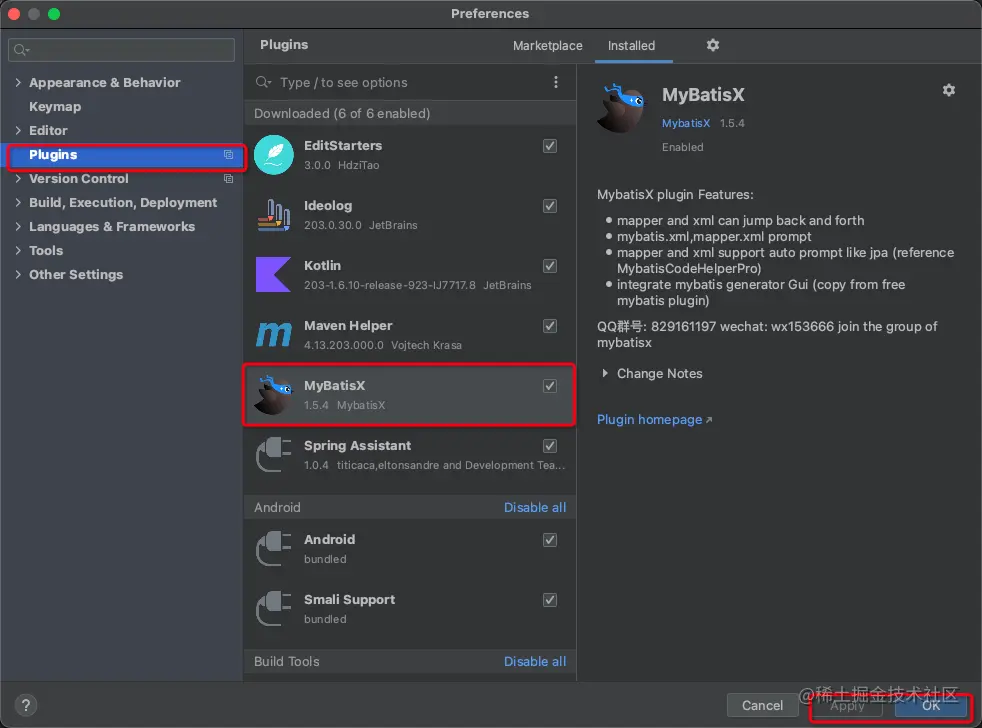
Task: Click the Smali Support plugin icon
Action: point(274,609)
